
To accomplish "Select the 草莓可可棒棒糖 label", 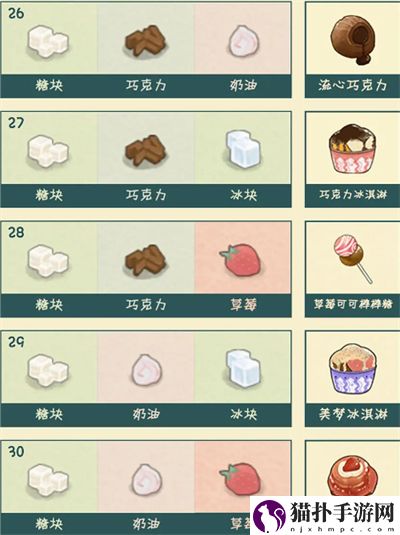I will point(353,304).
